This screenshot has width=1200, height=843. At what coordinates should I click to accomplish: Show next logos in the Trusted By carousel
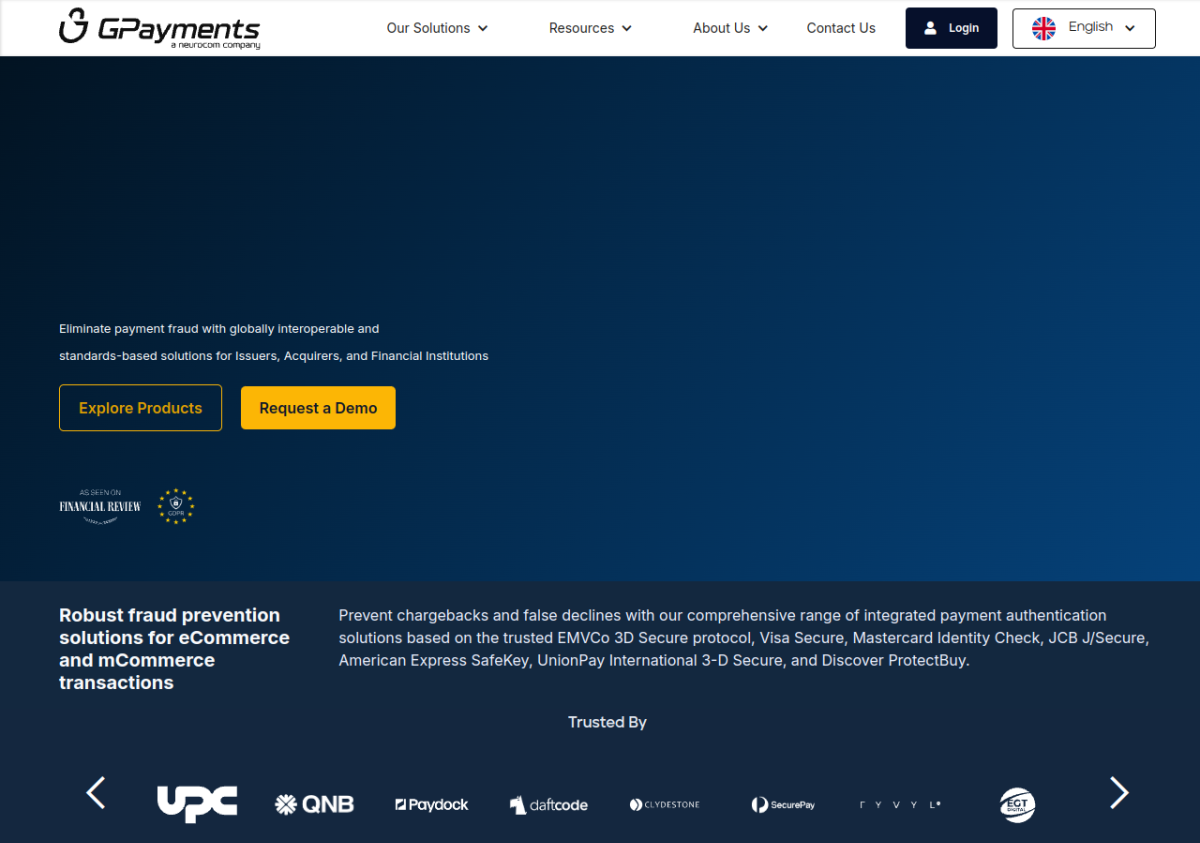(1119, 793)
